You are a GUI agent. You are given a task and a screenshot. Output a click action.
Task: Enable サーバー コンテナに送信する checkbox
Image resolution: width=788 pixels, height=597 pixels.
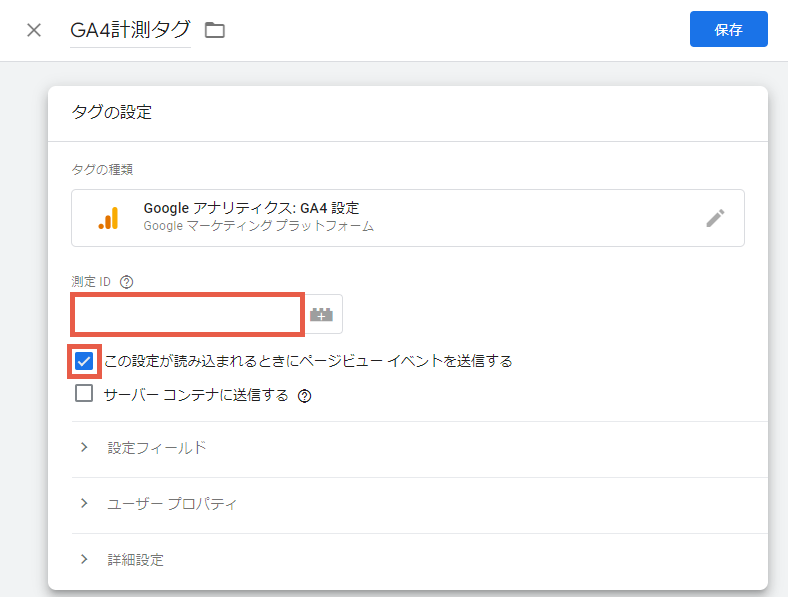84,393
